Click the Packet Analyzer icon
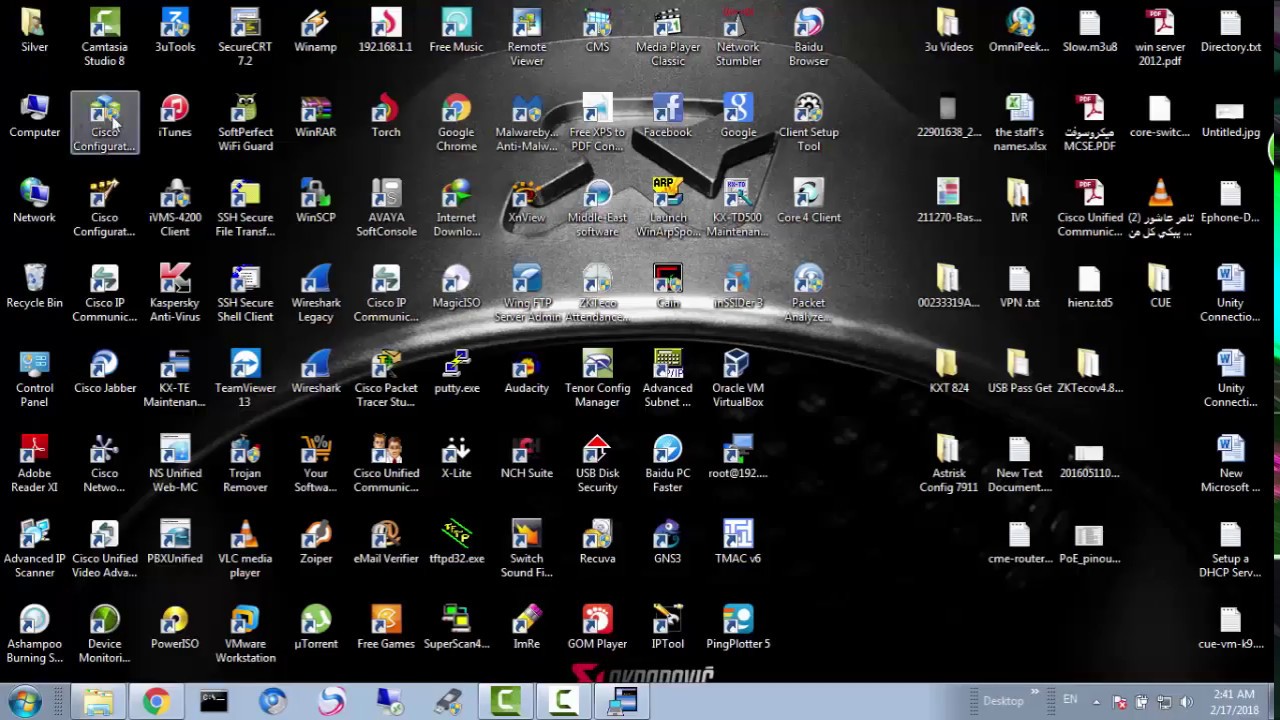Image resolution: width=1280 pixels, height=720 pixels. click(808, 292)
